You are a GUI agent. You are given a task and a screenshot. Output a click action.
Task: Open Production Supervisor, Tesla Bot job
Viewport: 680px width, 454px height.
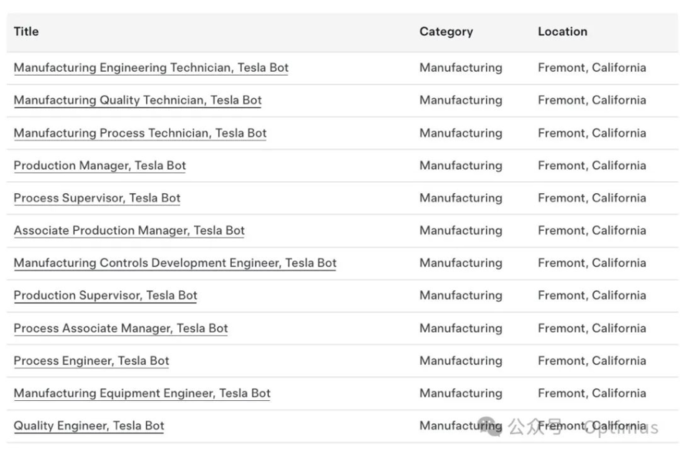tap(105, 295)
